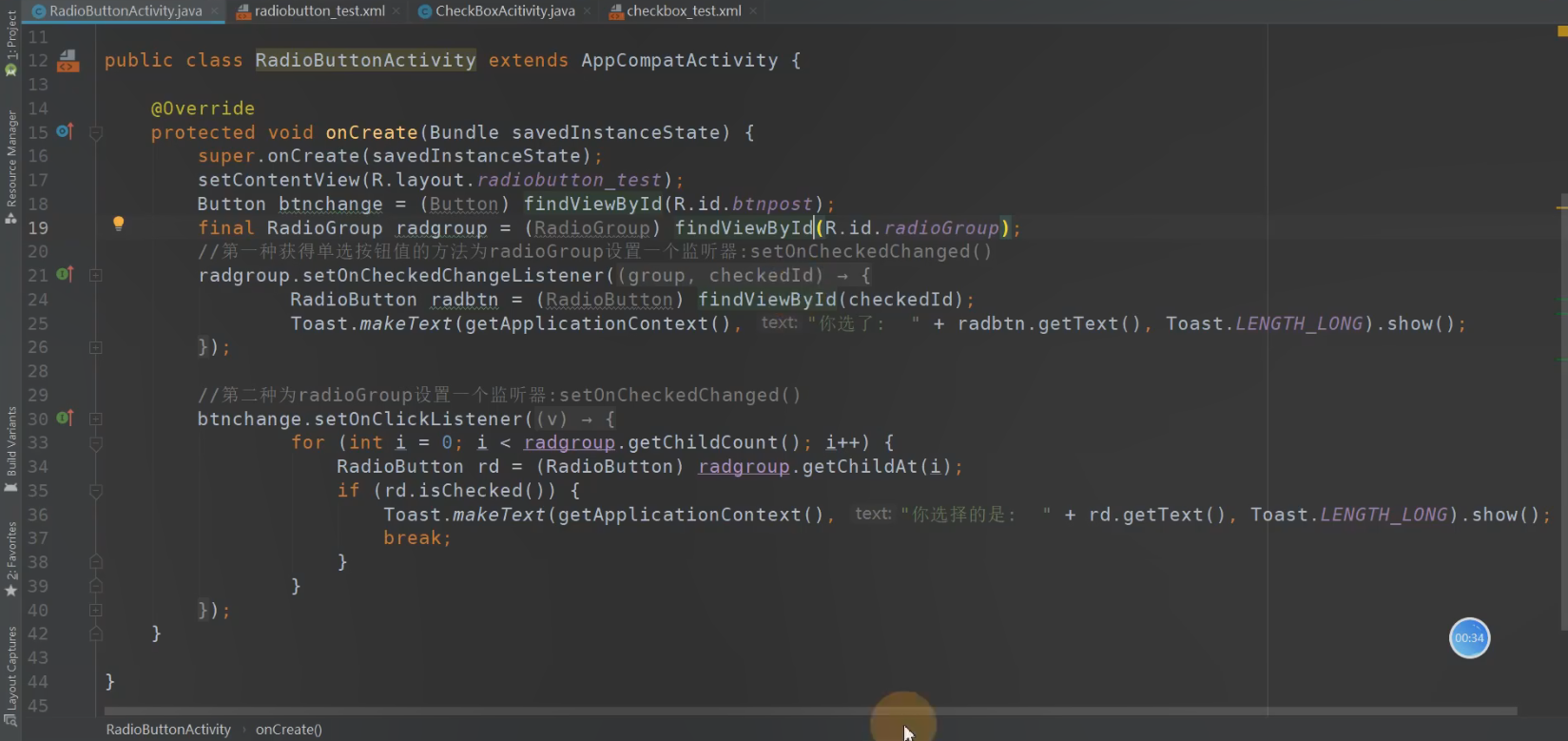This screenshot has width=1568, height=741.
Task: Click radioGroup identifier on line 19
Action: point(941,227)
